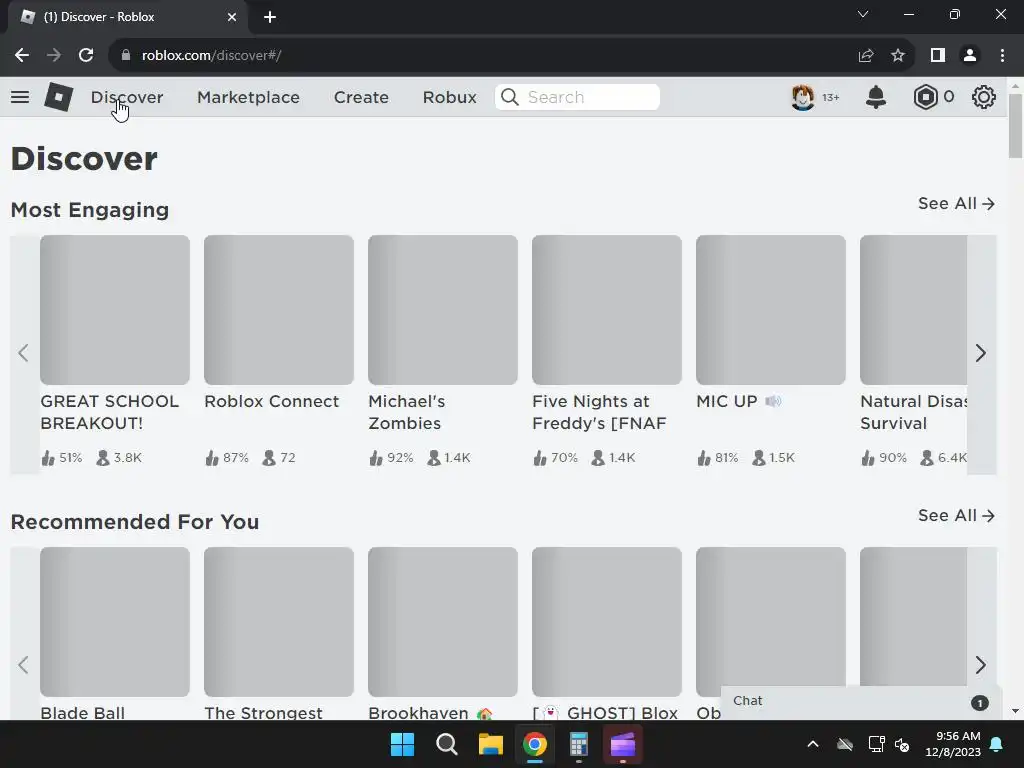Open Michael's Zombies game title
Screen dimensions: 1024x768
[406, 412]
